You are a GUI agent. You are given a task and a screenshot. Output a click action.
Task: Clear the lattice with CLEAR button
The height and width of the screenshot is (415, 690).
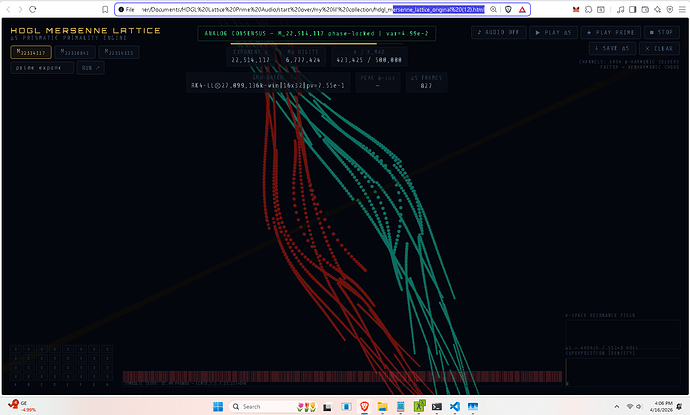[657, 49]
